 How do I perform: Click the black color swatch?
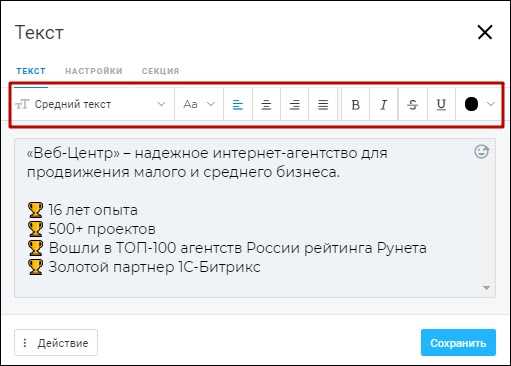click(x=471, y=104)
